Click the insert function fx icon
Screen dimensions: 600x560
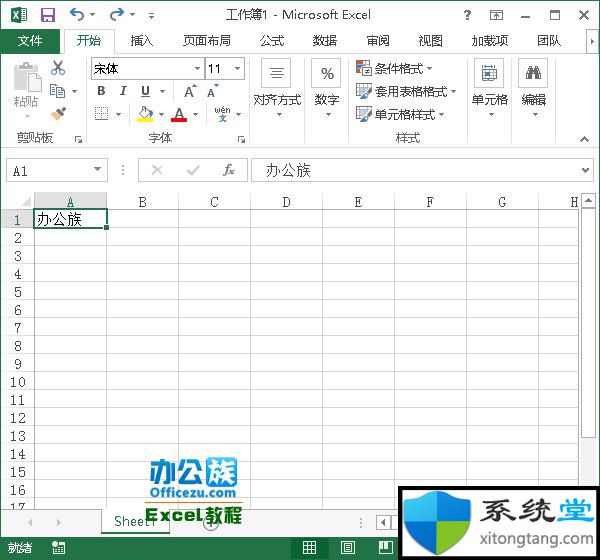pos(229,170)
